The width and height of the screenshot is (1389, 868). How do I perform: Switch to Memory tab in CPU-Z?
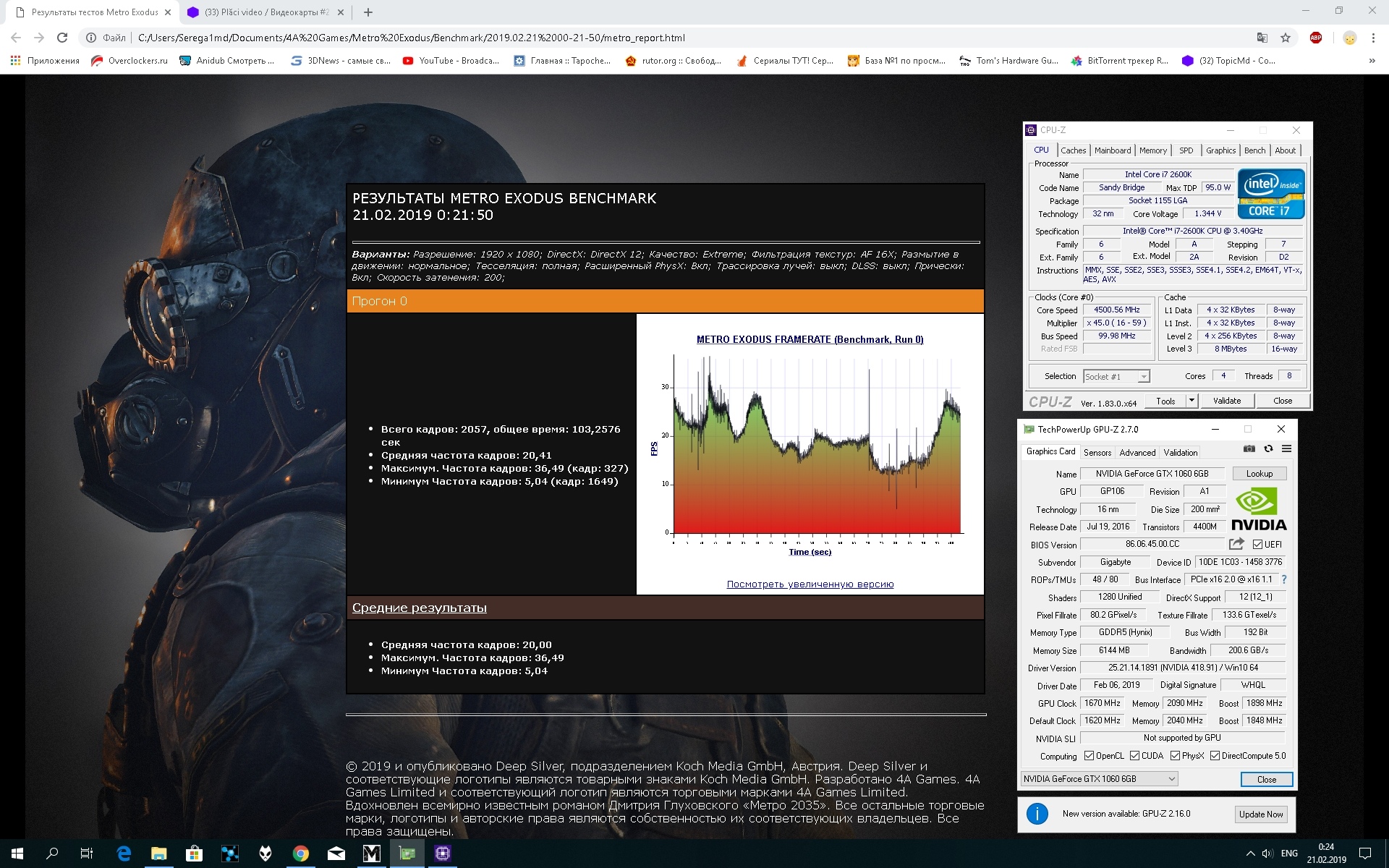coord(1152,150)
